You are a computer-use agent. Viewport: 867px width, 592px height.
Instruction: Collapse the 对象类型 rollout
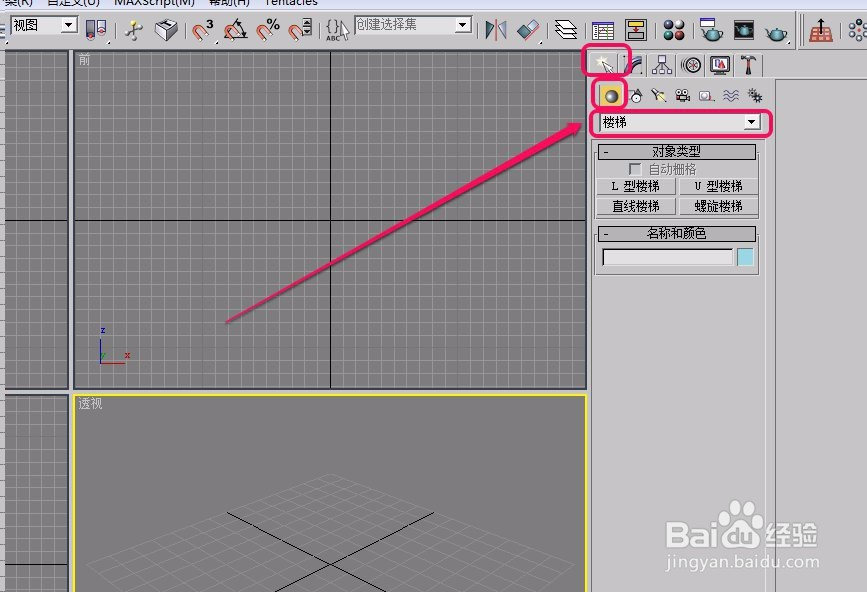(677, 151)
